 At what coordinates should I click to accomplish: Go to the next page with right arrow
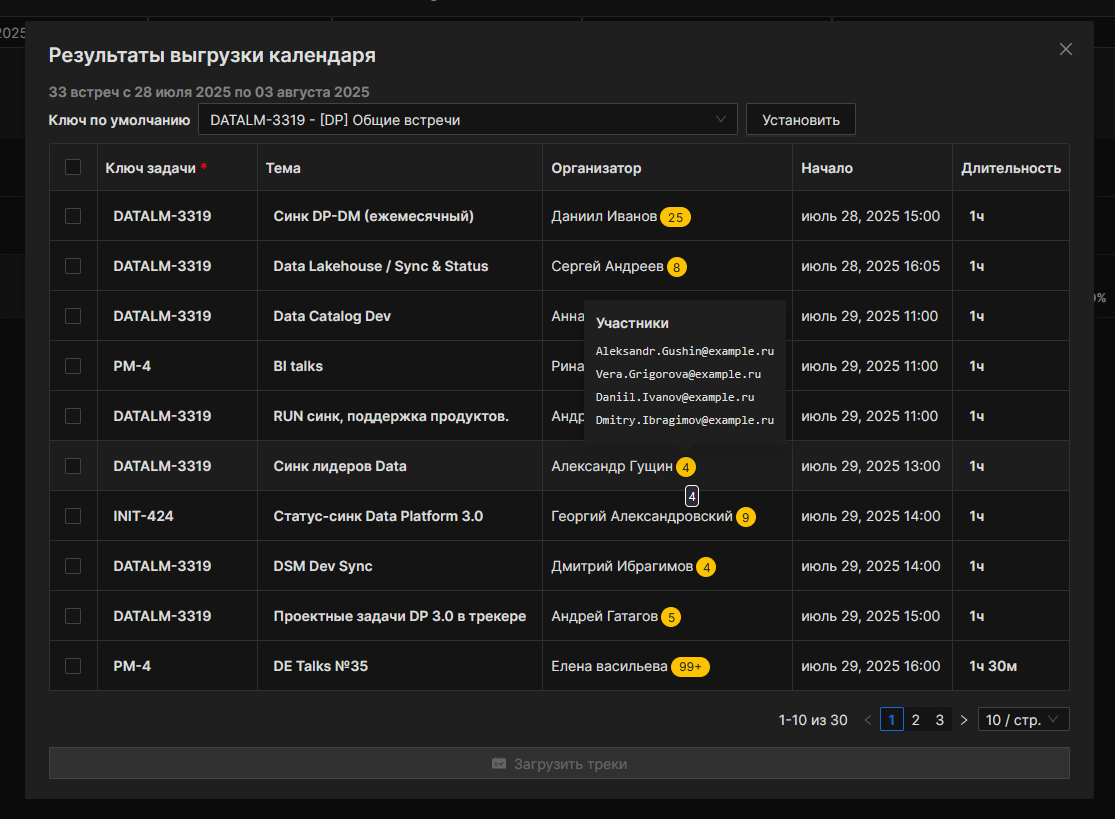coord(964,720)
